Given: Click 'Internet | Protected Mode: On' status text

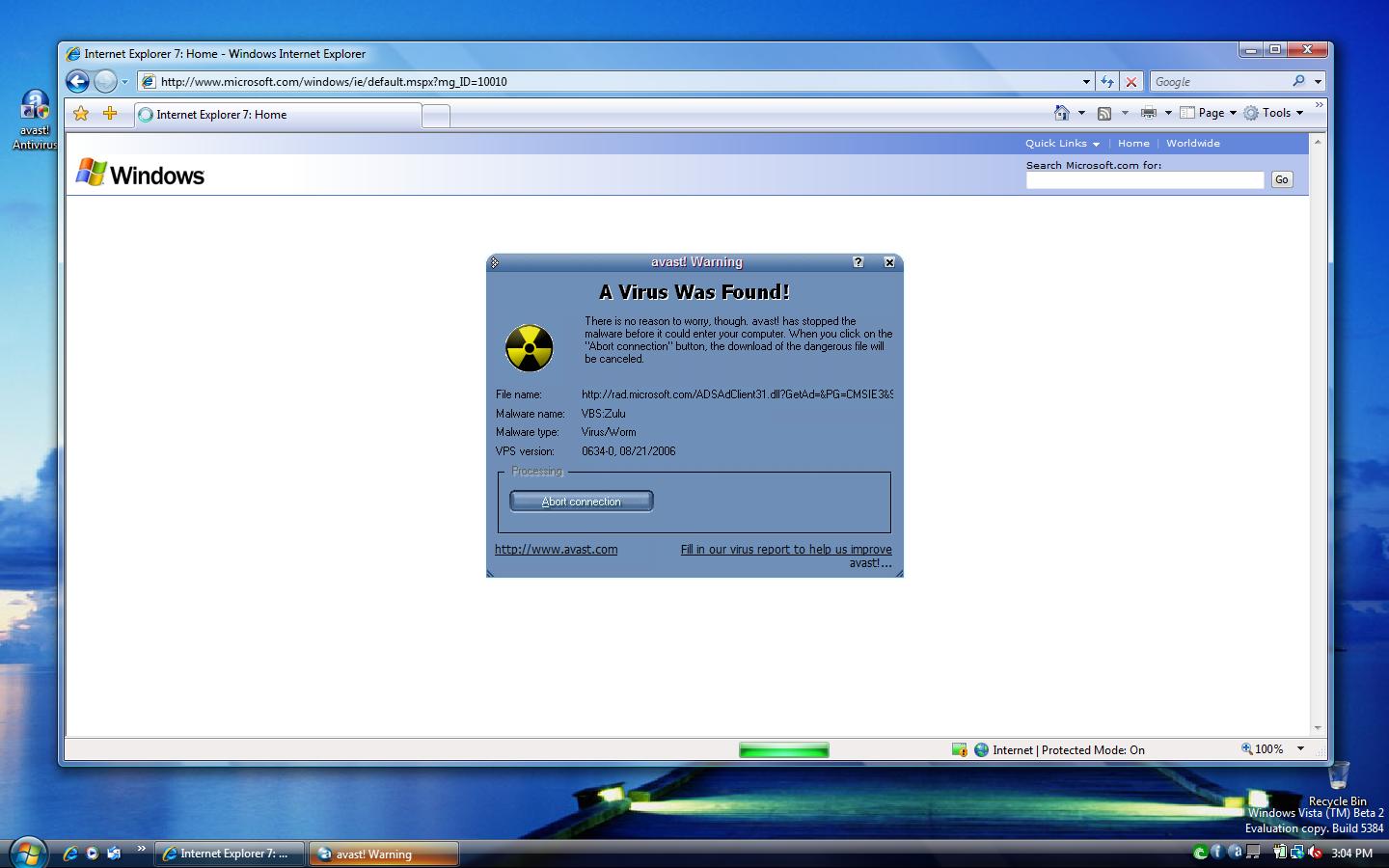Looking at the screenshot, I should coord(1068,749).
